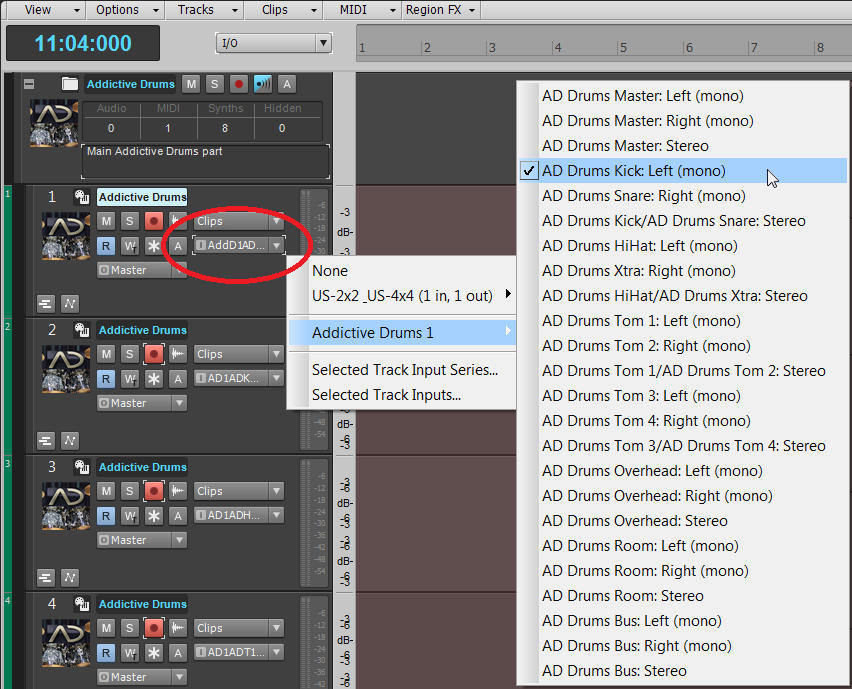Screen dimensions: 852x689
Task: Toggle input echo waveform on track 4
Action: point(178,628)
